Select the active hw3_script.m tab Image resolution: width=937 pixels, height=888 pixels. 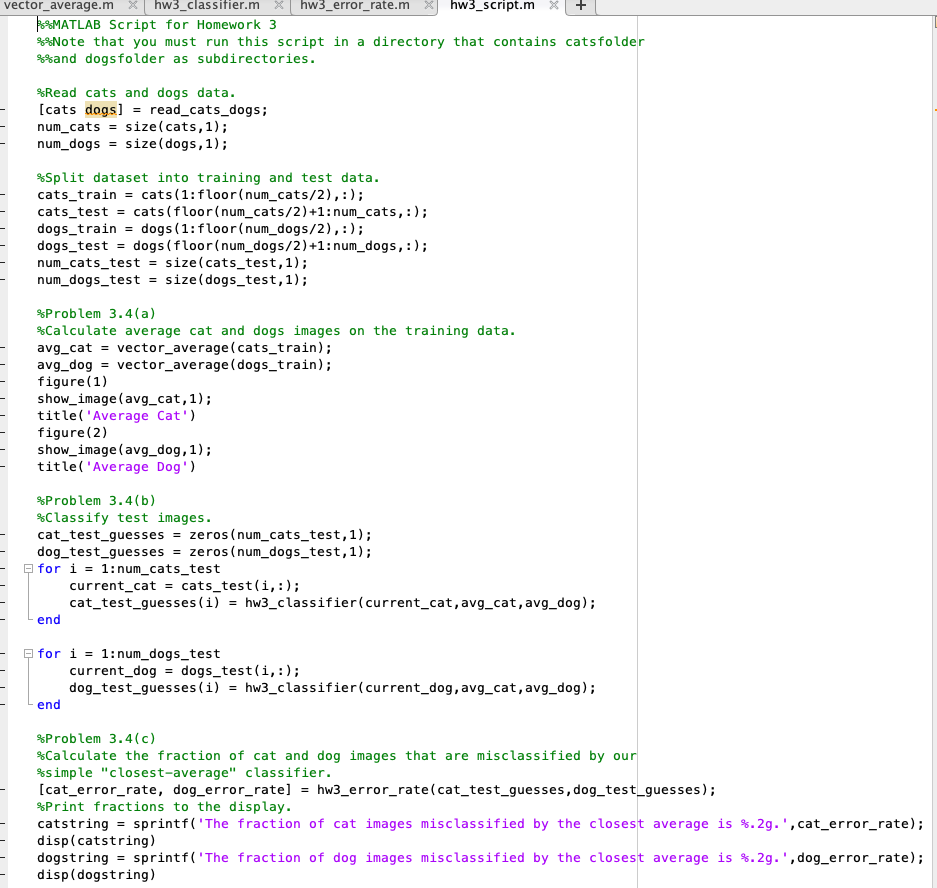(x=490, y=6)
